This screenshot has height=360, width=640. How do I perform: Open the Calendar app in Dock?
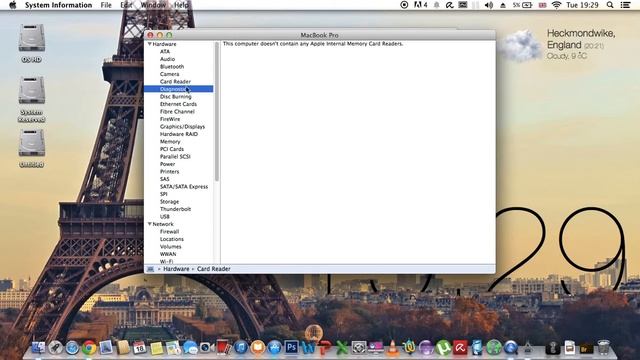point(140,348)
